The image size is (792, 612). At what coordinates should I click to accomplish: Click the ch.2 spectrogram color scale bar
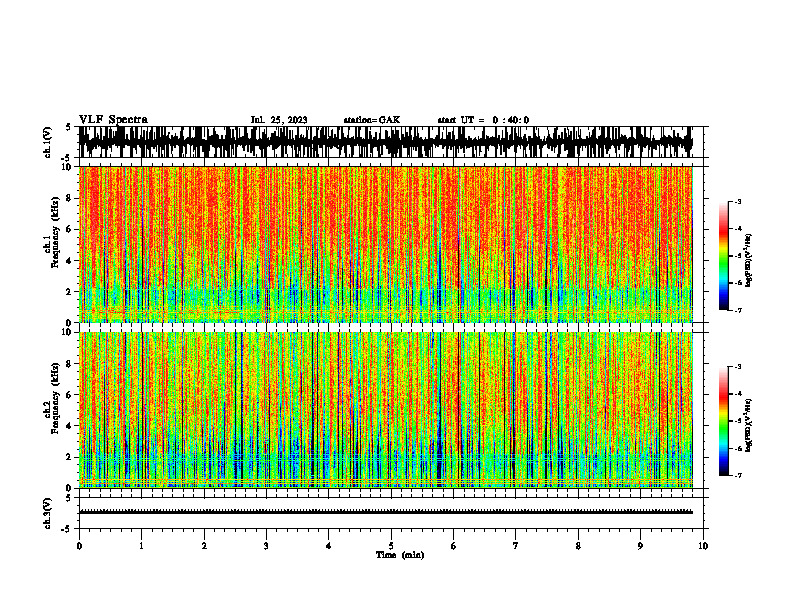(723, 421)
